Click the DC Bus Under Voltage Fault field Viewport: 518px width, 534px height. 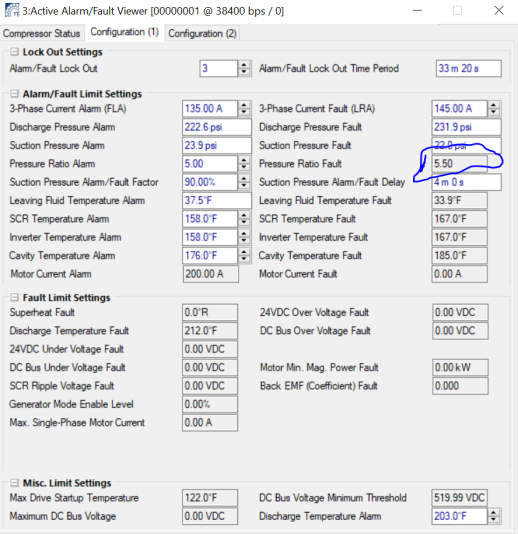(x=210, y=368)
